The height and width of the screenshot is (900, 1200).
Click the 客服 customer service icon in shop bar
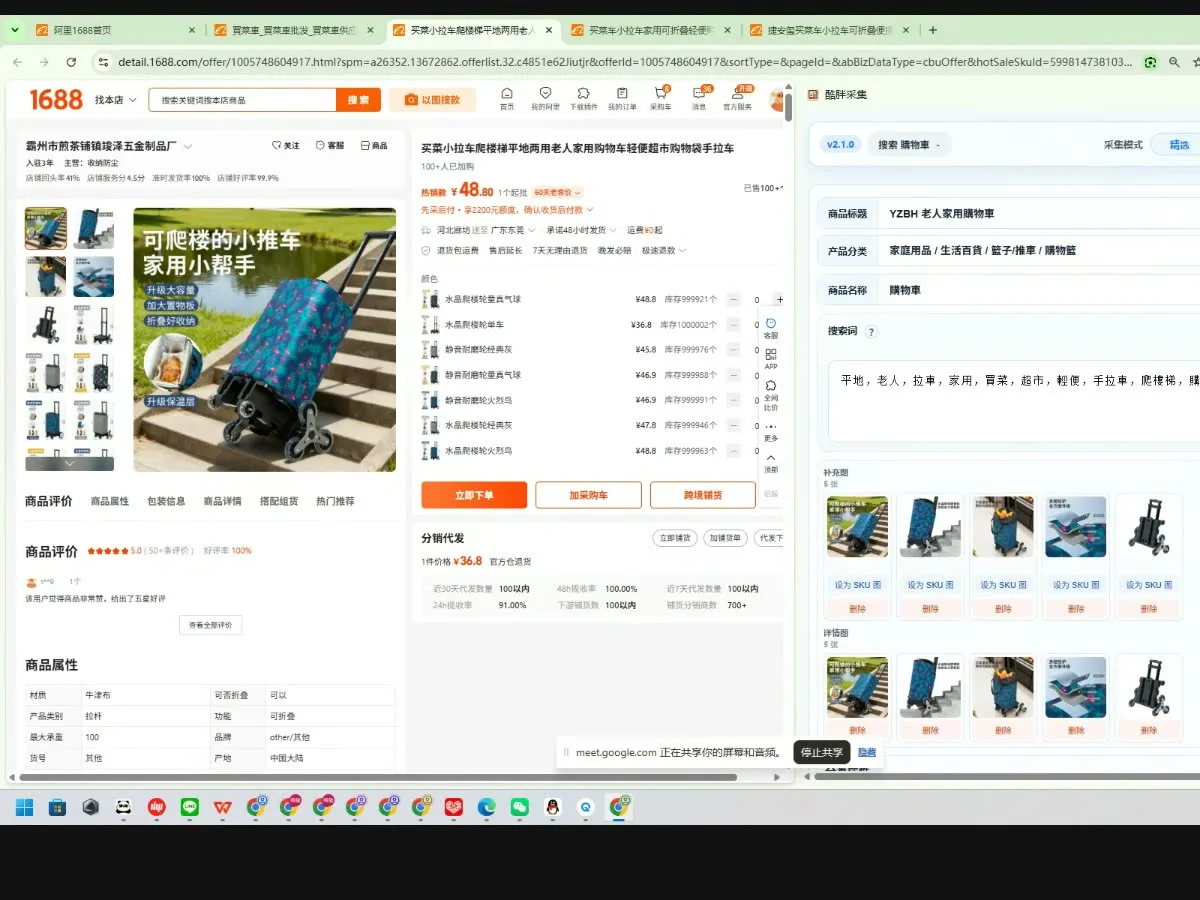(330, 146)
